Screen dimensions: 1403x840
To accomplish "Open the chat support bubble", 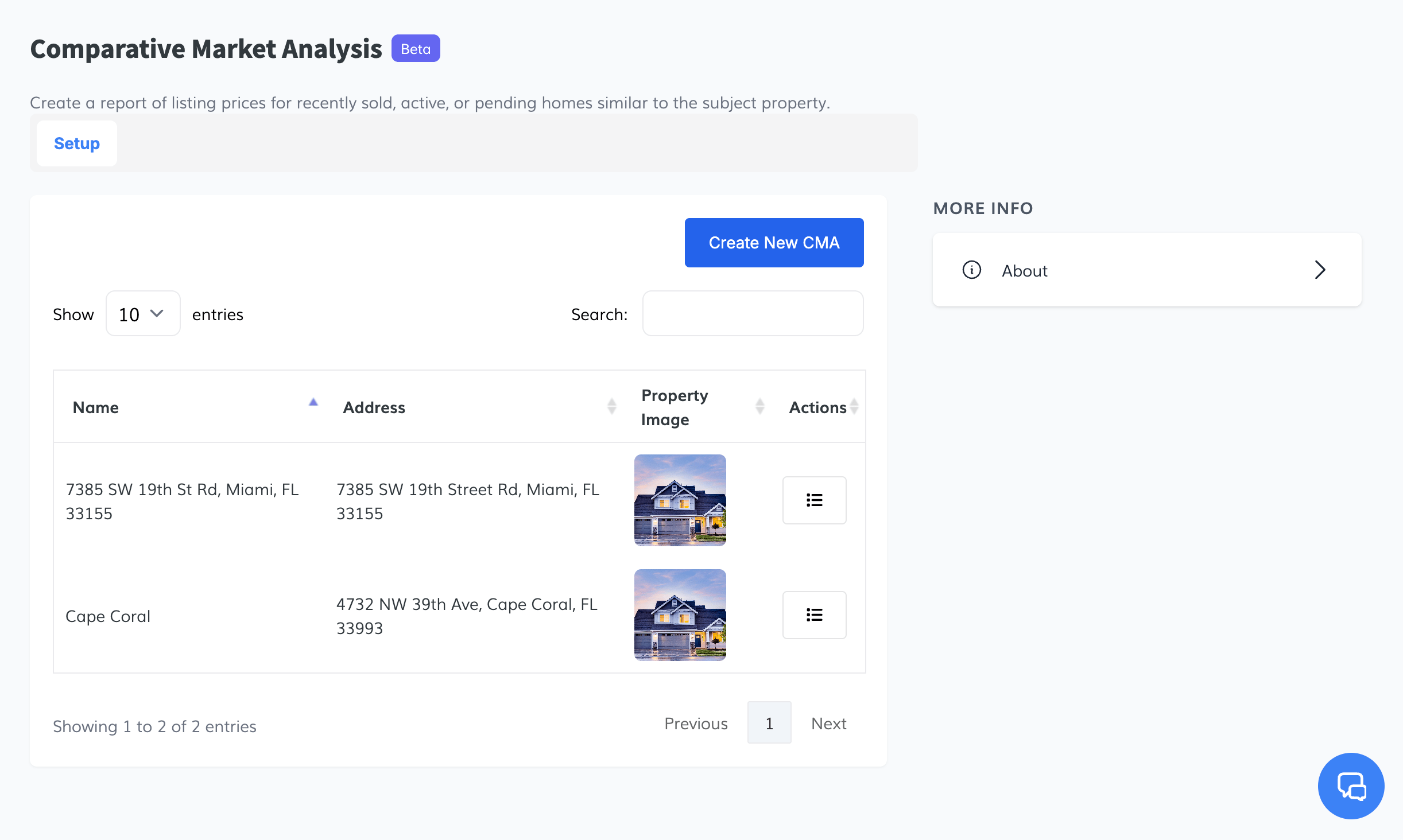I will [1350, 785].
